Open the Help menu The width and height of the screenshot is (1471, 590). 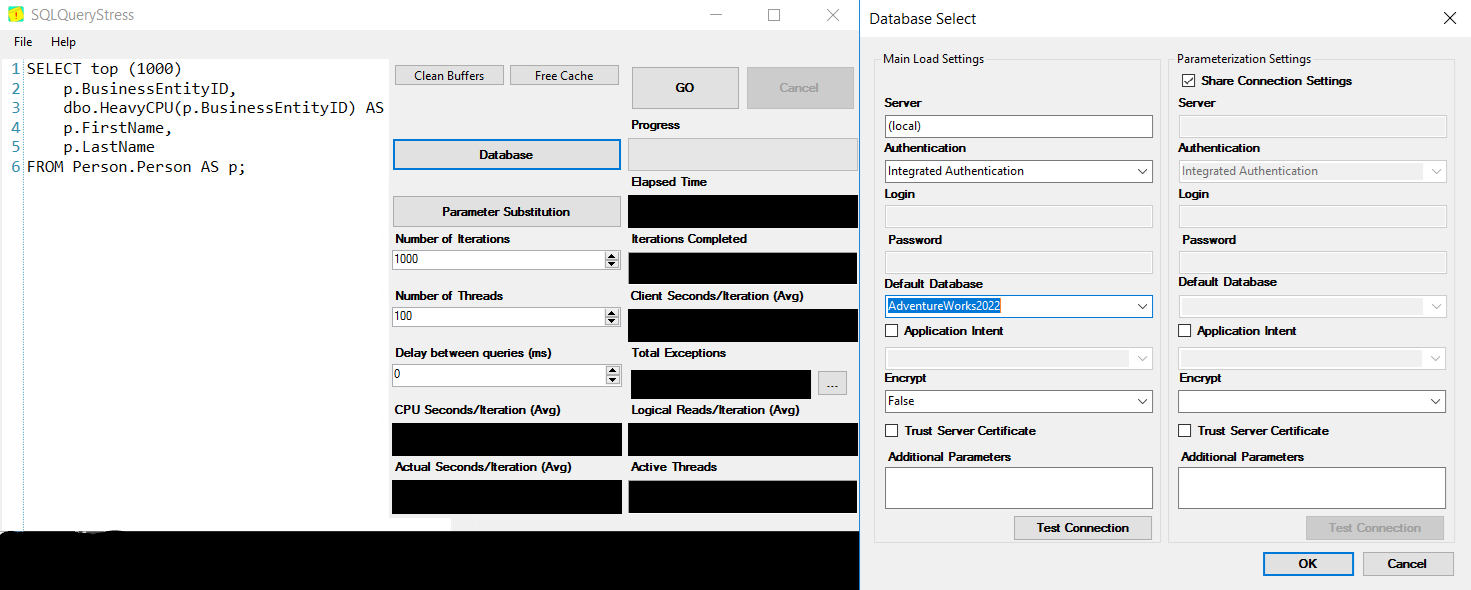point(63,42)
